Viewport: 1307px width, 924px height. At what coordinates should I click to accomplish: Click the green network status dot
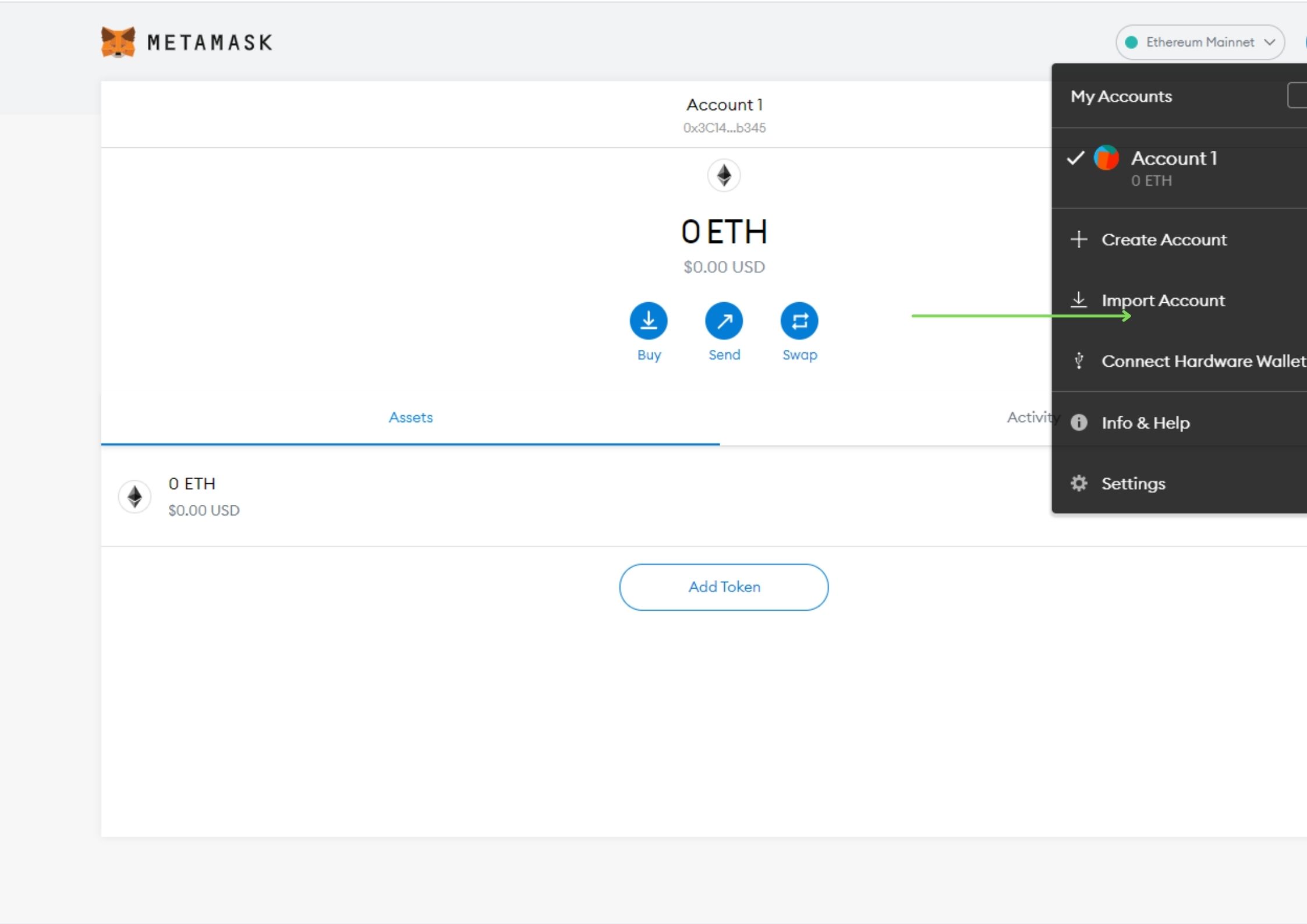1131,42
